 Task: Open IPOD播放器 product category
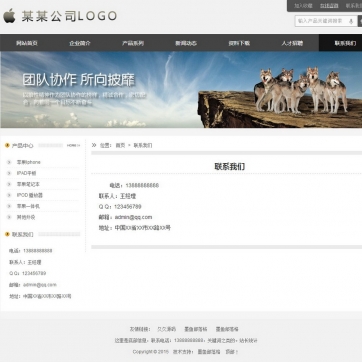click(x=30, y=195)
